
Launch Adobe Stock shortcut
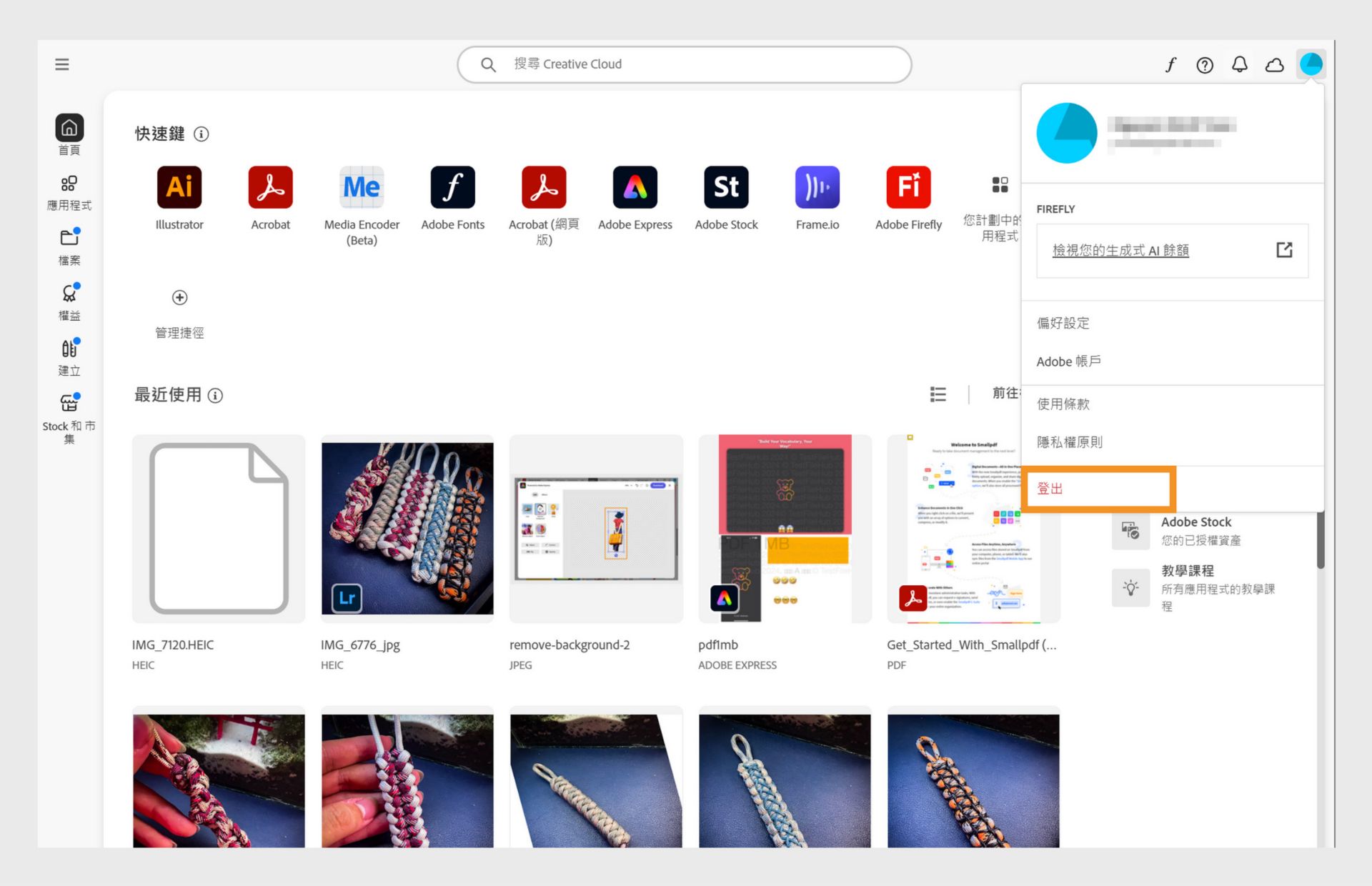726,187
